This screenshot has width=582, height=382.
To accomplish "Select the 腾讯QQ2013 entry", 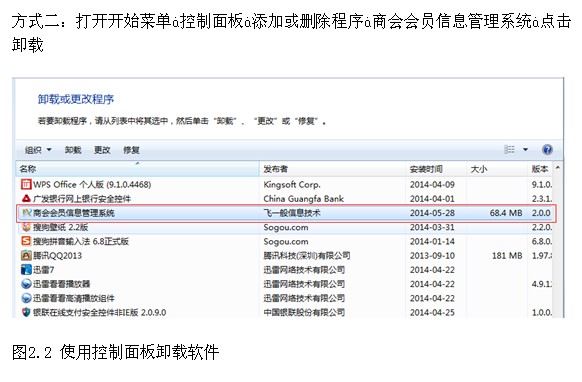I will [x=284, y=255].
